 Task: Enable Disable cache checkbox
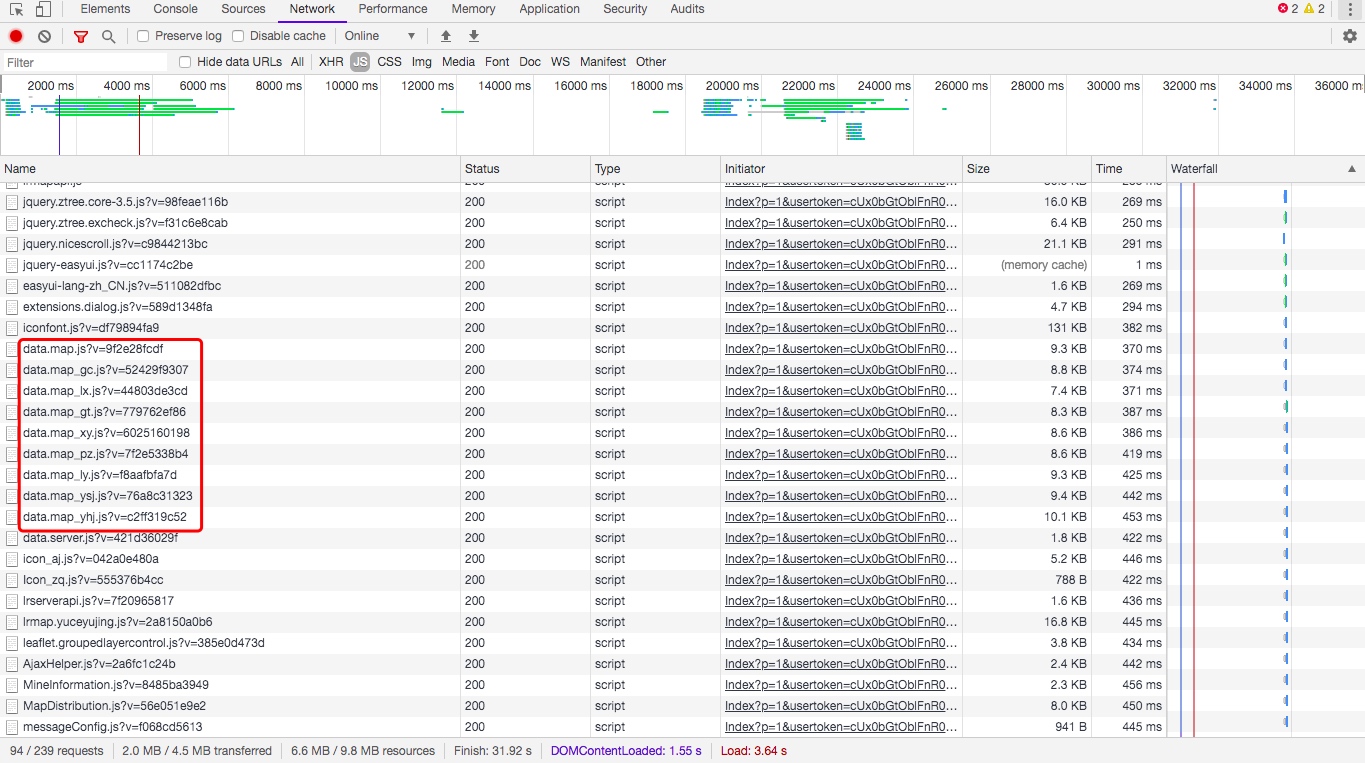[238, 36]
